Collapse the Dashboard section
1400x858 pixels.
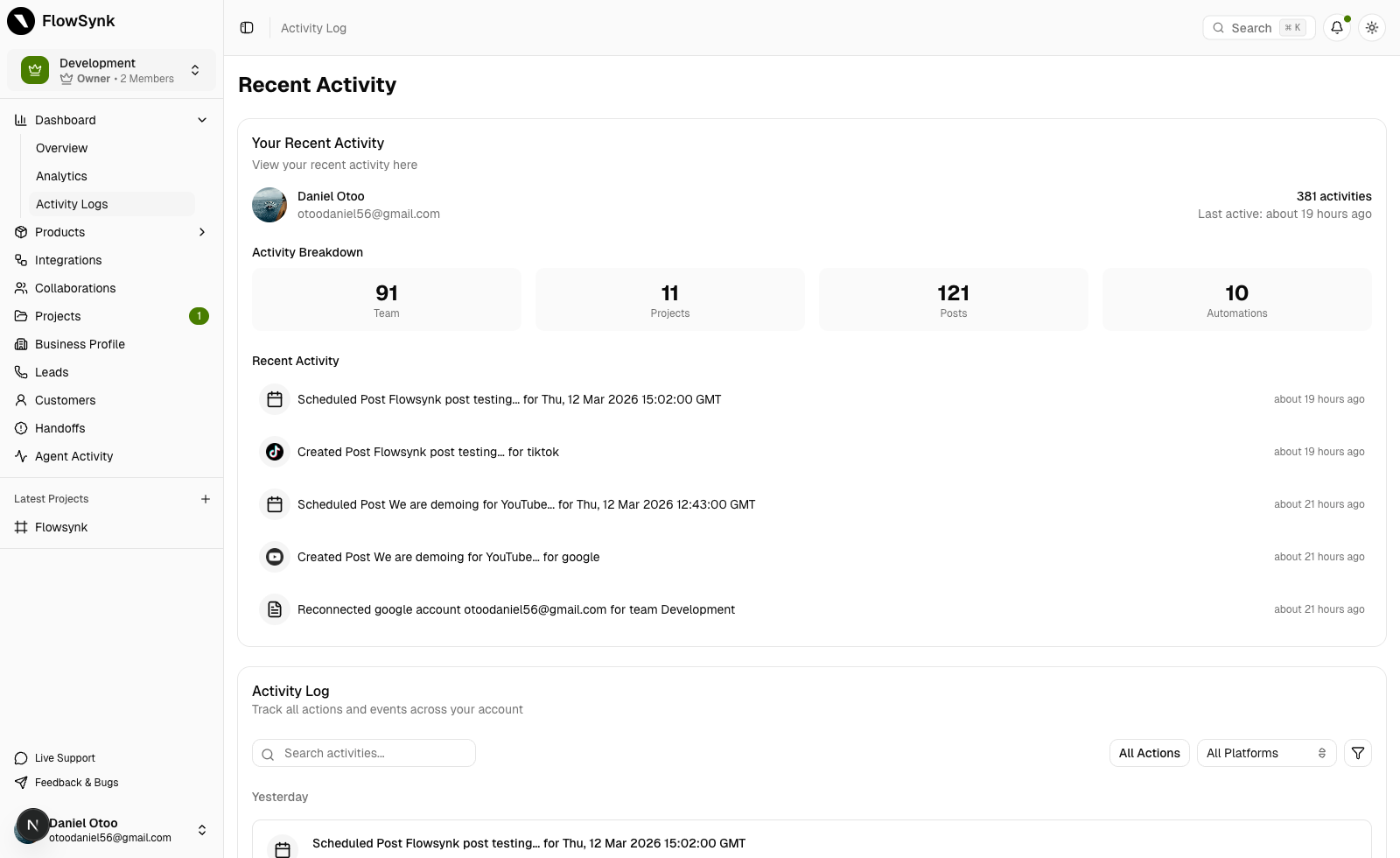pos(202,120)
